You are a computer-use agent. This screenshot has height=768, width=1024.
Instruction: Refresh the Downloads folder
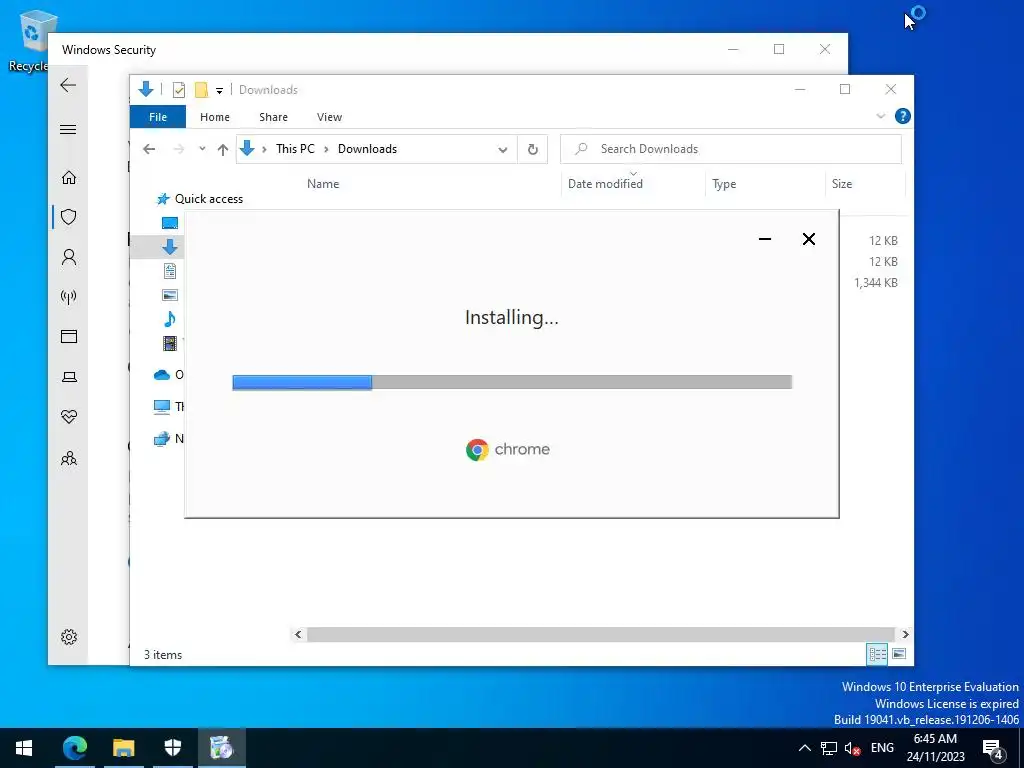point(533,150)
